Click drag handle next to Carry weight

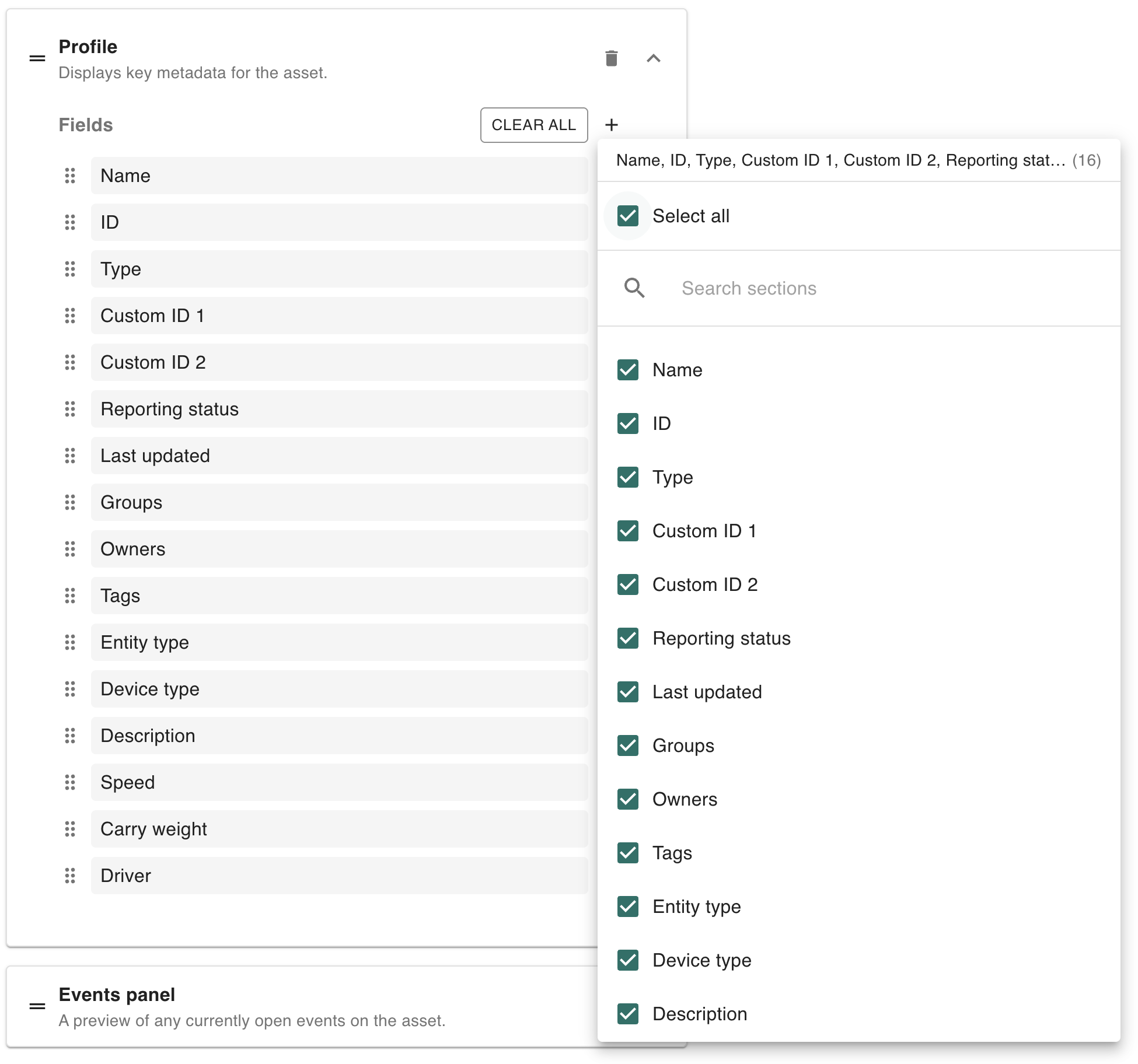point(70,829)
